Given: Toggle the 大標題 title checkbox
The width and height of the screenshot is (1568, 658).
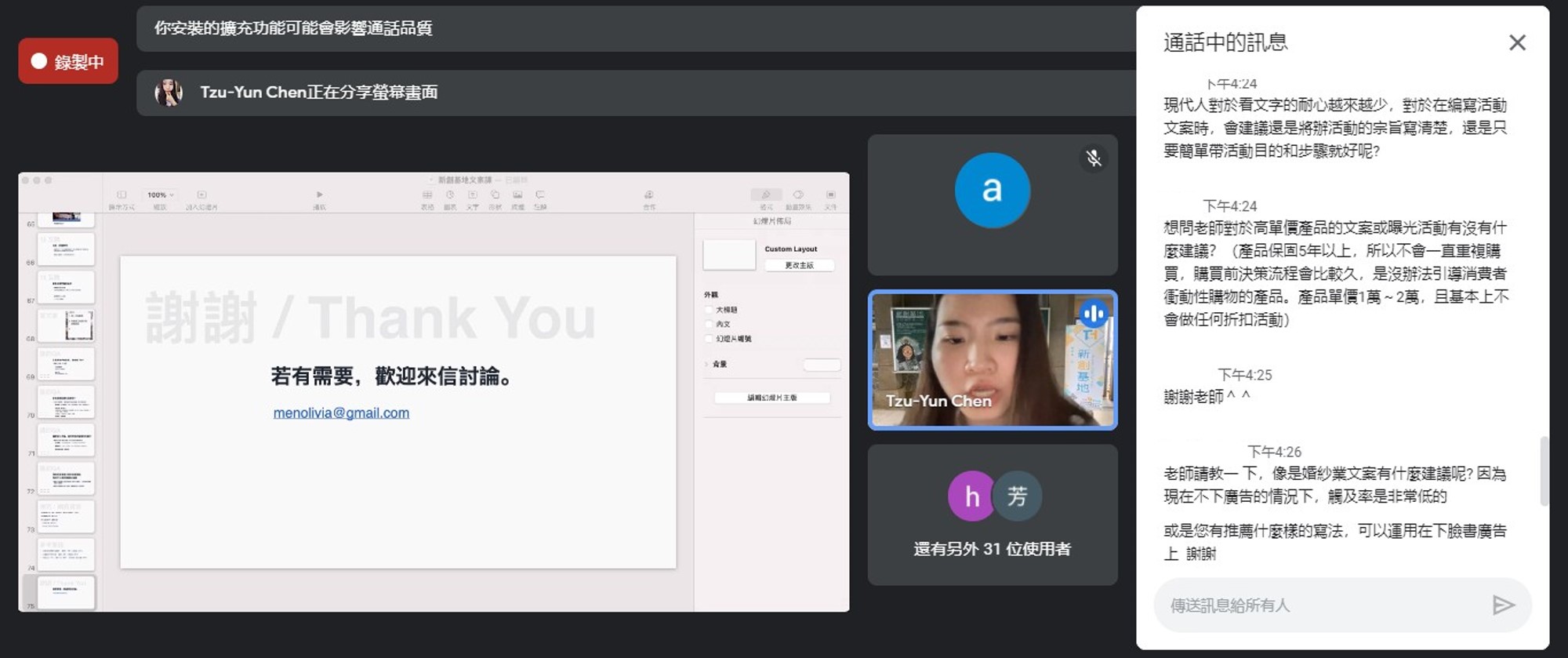Looking at the screenshot, I should pyautogui.click(x=709, y=310).
